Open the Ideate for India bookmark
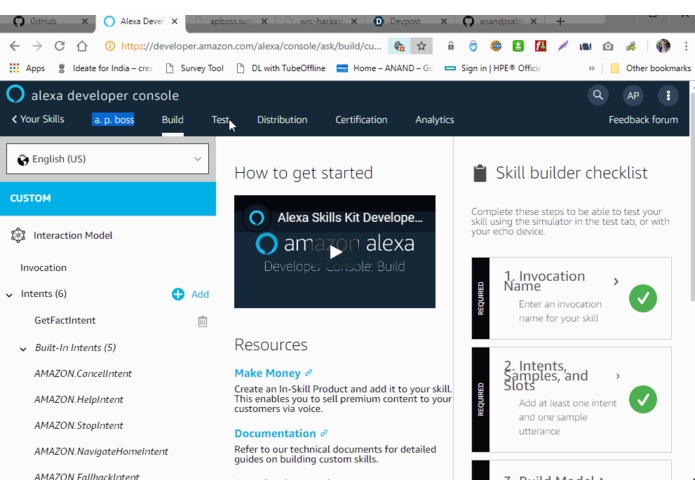The image size is (695, 494). [x=105, y=68]
